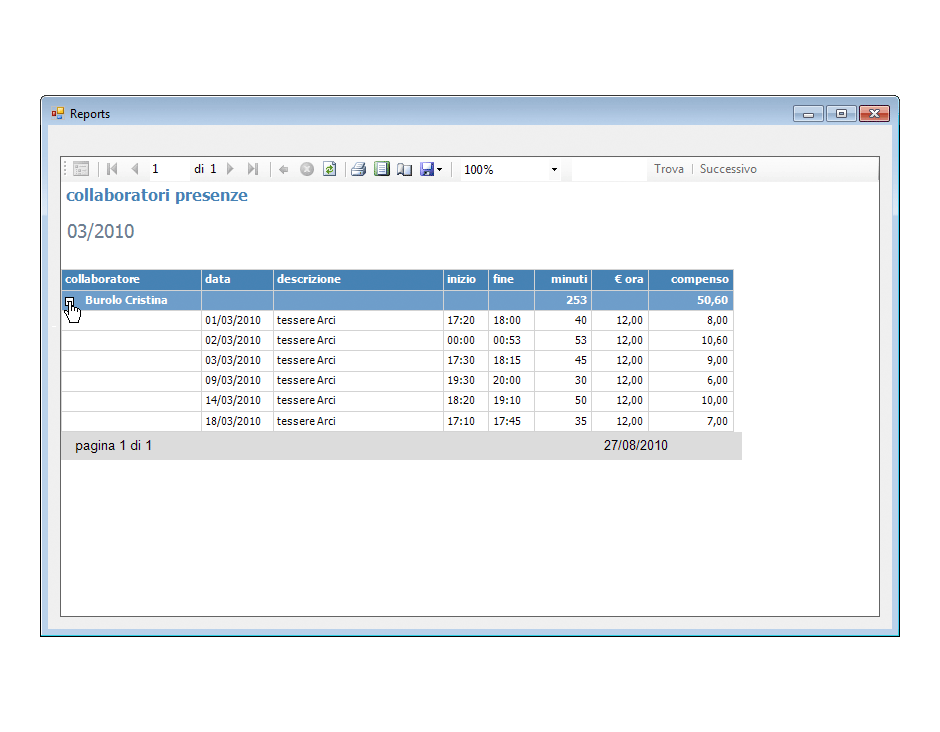Click the Burolo Cristina name
Image resolution: width=940 pixels, height=732 pixels.
pos(126,300)
